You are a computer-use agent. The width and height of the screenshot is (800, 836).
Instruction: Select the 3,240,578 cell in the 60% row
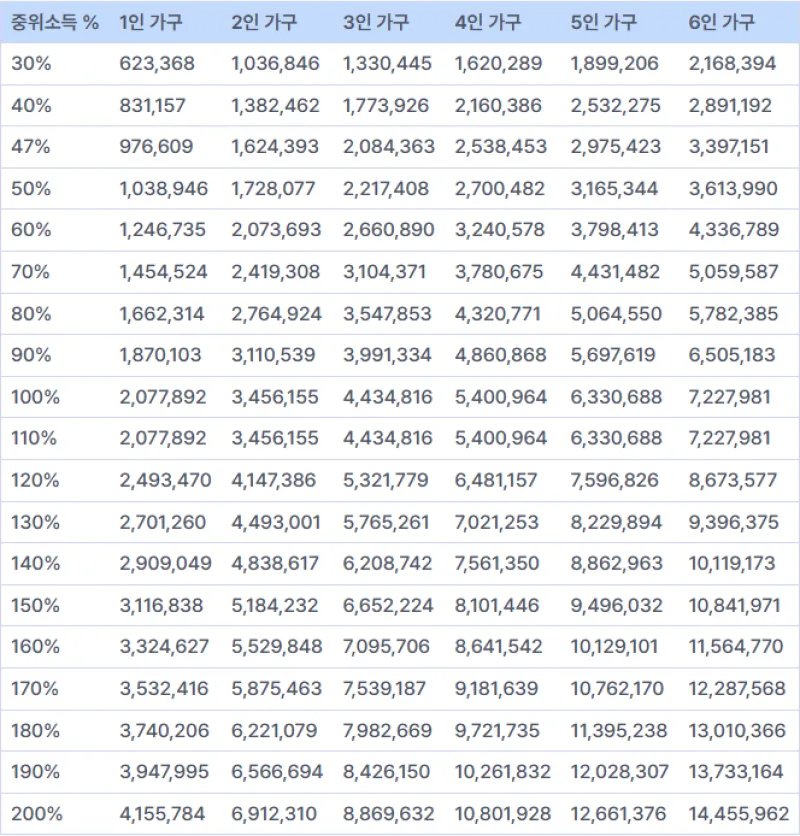tap(500, 230)
